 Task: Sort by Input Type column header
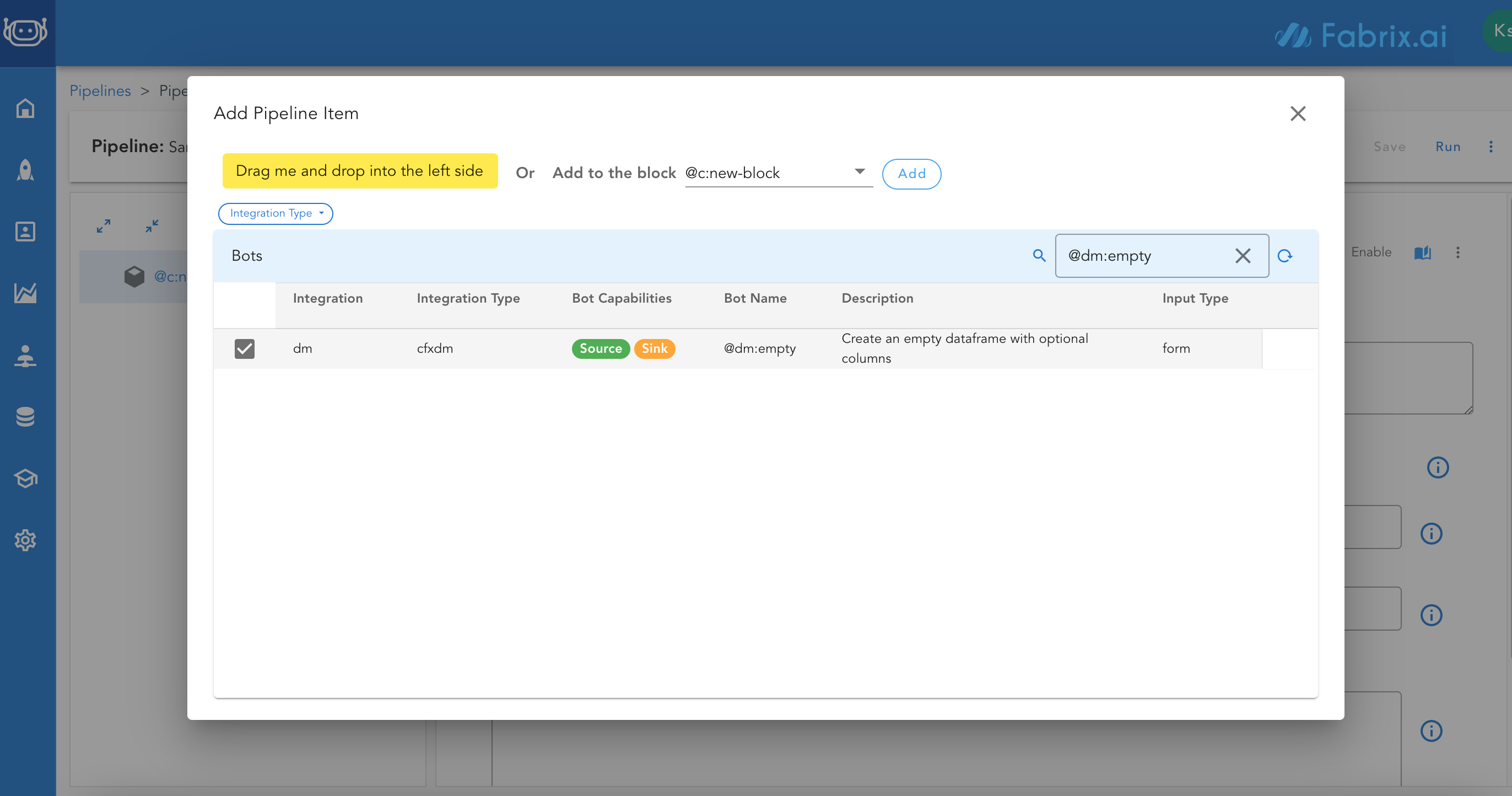(1195, 298)
